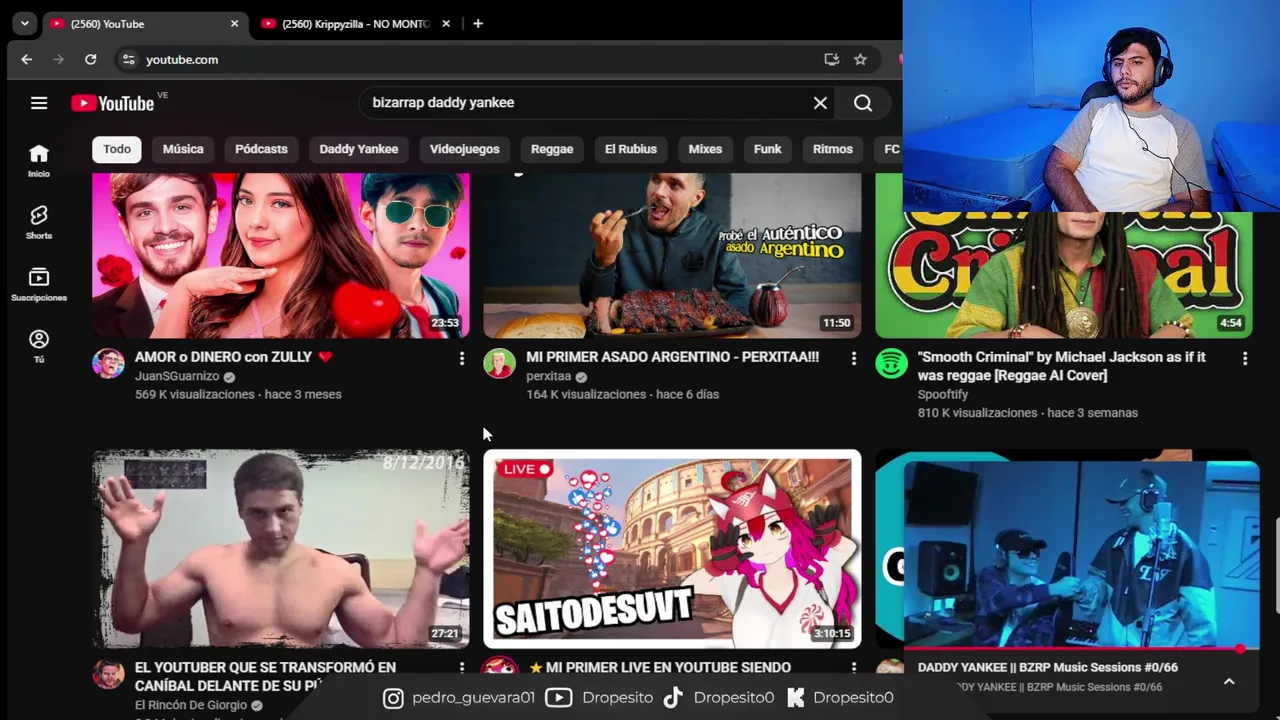Click the miniplayer video of BZRP session

pyautogui.click(x=1081, y=555)
